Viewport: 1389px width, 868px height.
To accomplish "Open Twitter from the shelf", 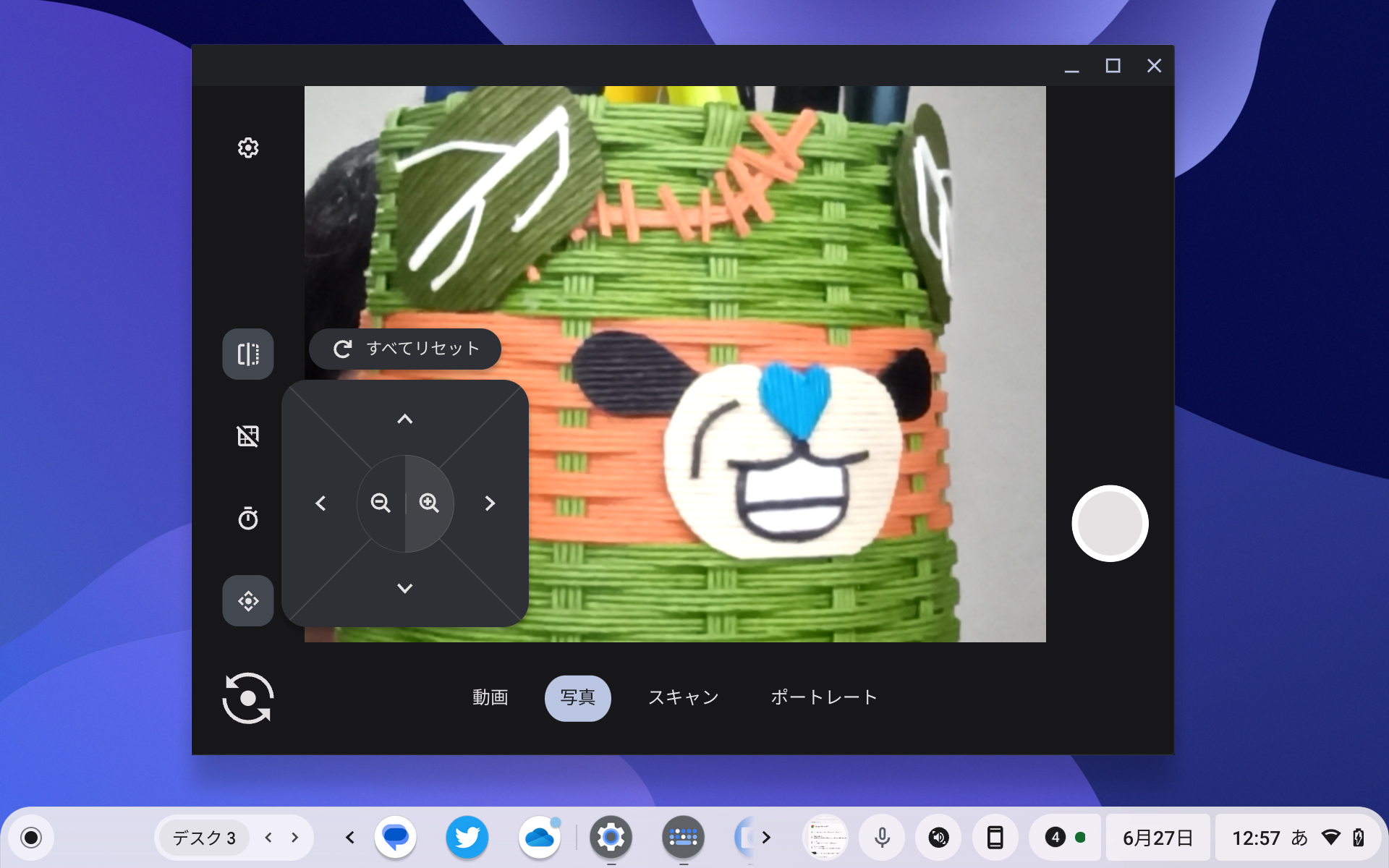I will pyautogui.click(x=468, y=838).
